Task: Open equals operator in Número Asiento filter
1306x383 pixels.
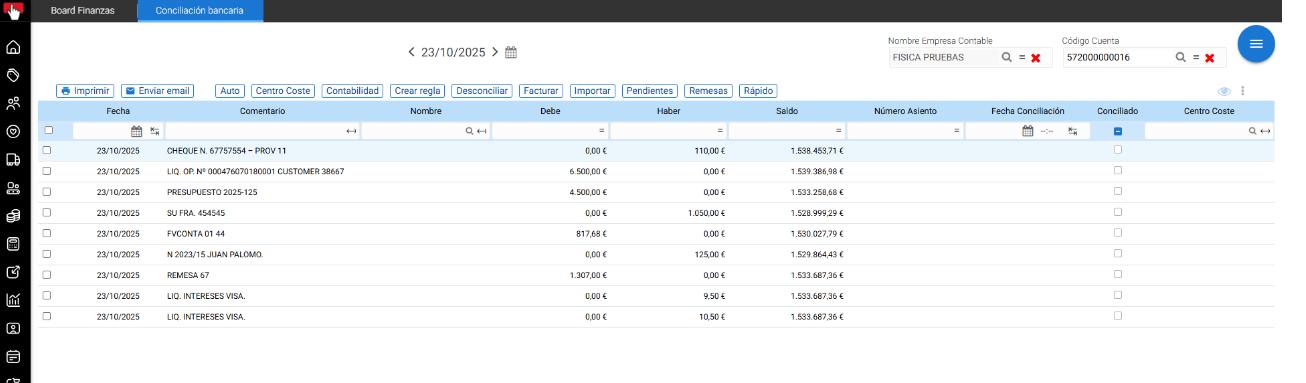Action: click(956, 131)
